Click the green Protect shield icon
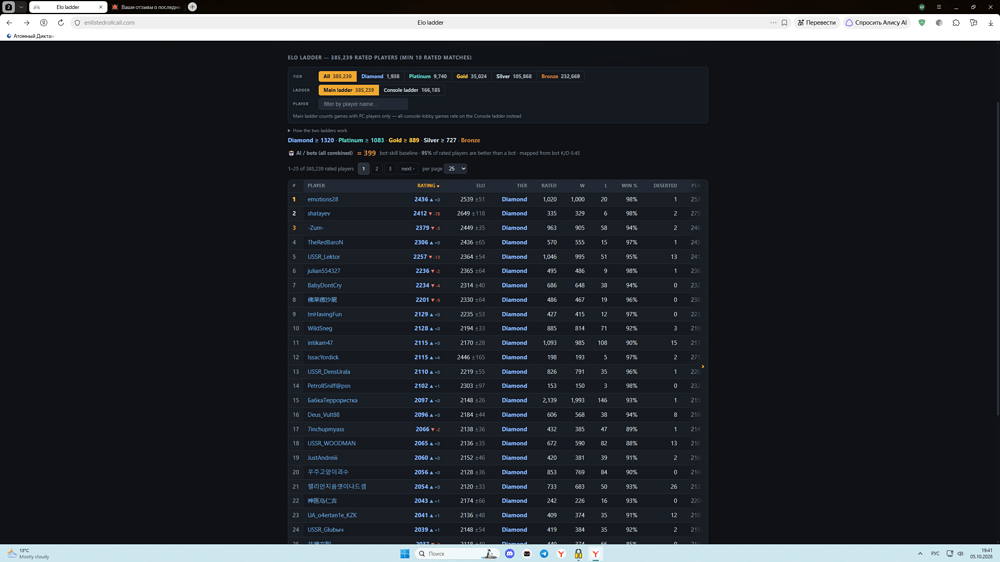The width and height of the screenshot is (1000, 562). click(922, 22)
